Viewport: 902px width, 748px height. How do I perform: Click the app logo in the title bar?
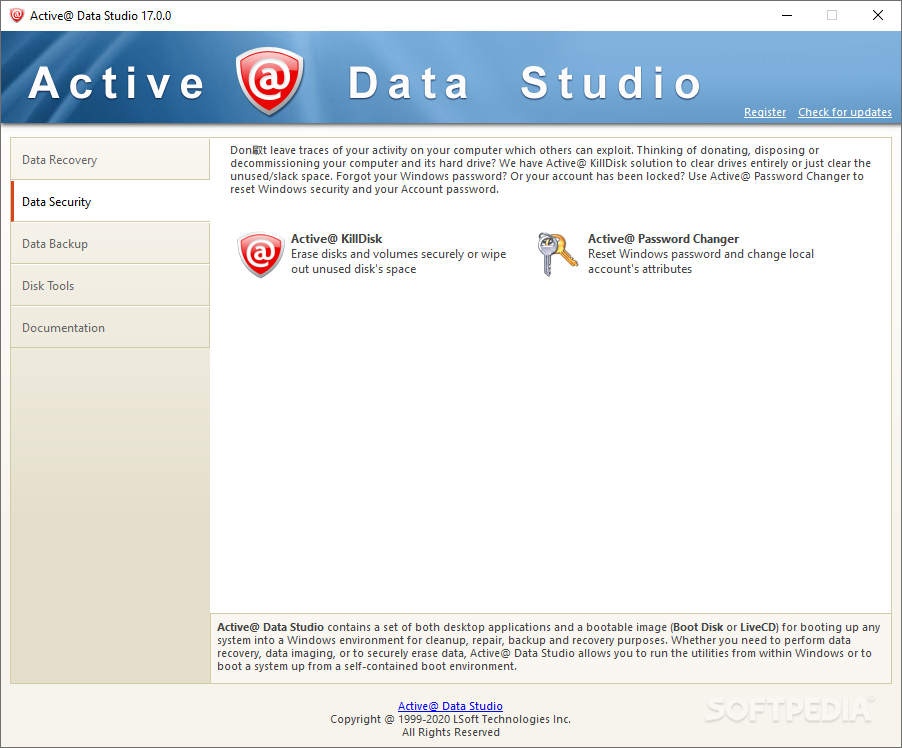point(17,16)
